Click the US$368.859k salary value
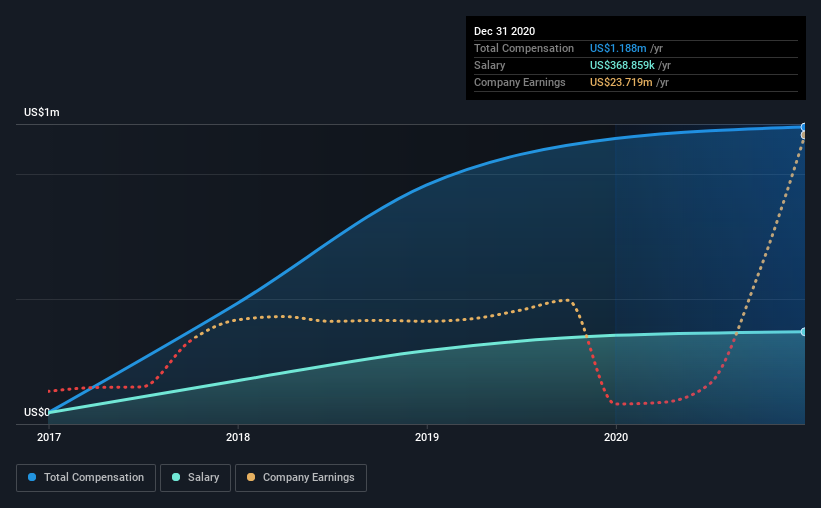This screenshot has width=821, height=508. pos(622,65)
